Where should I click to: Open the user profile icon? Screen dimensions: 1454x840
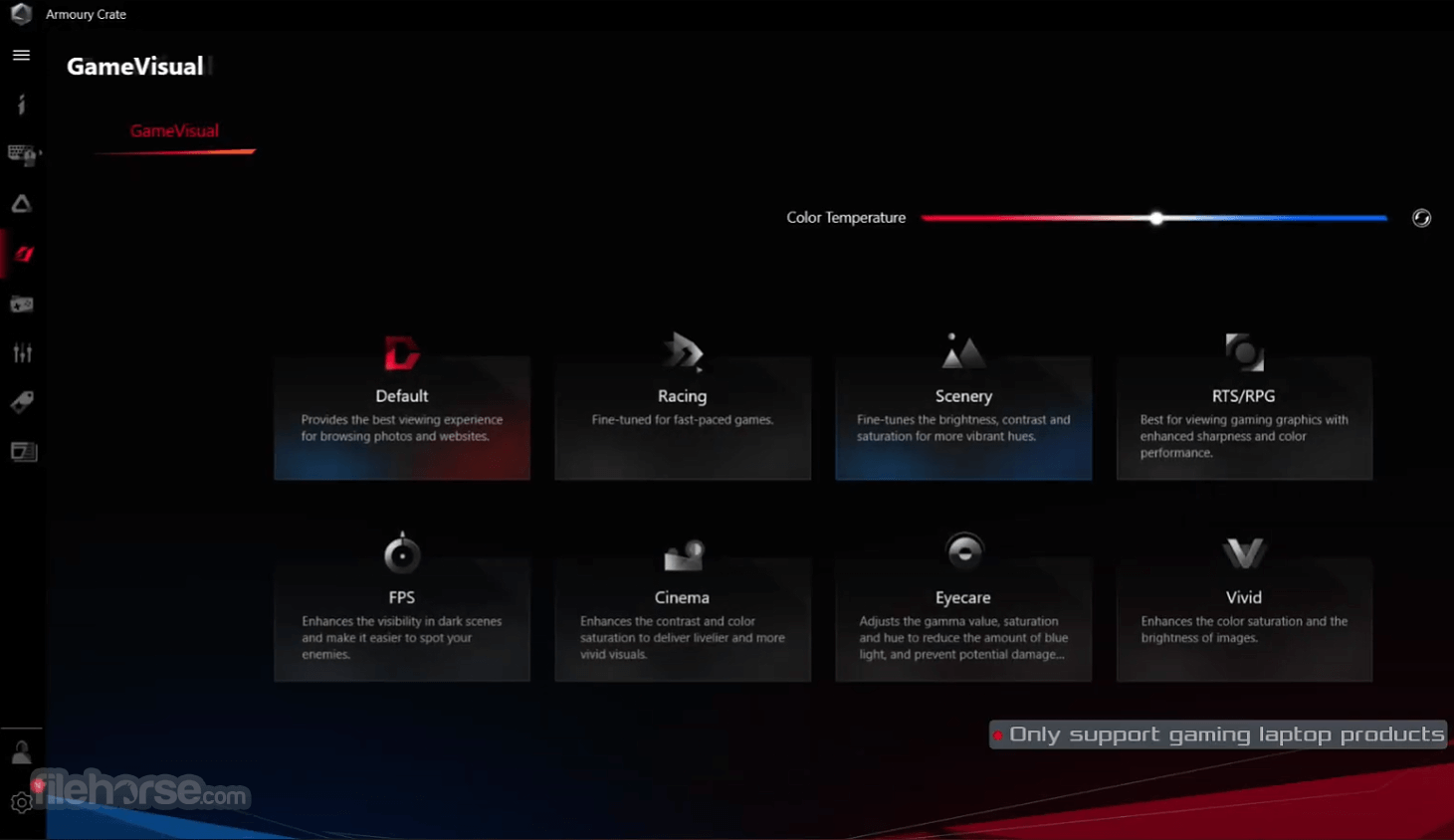(x=21, y=752)
